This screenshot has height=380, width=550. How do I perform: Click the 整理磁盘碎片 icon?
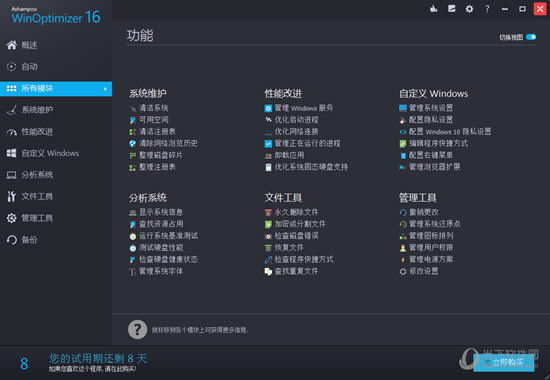(x=132, y=155)
